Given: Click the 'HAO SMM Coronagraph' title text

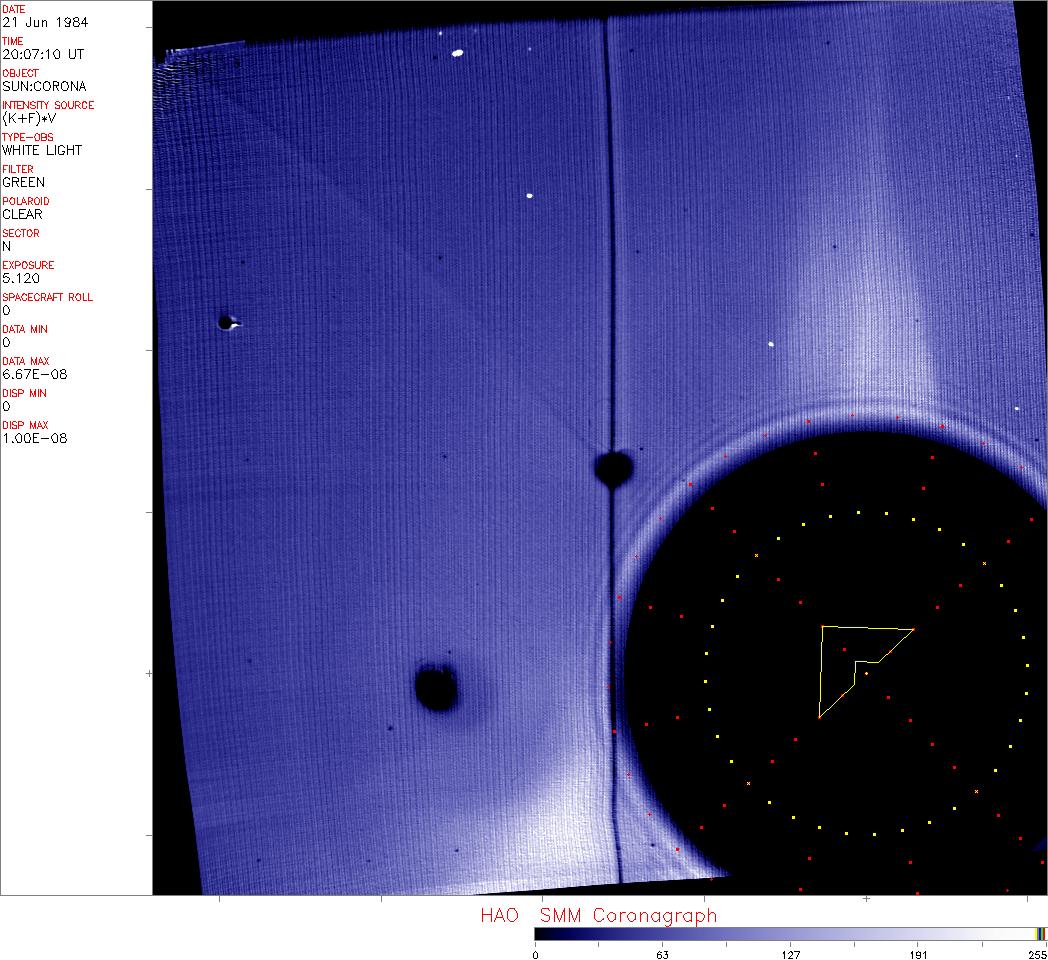Looking at the screenshot, I should (x=598, y=915).
